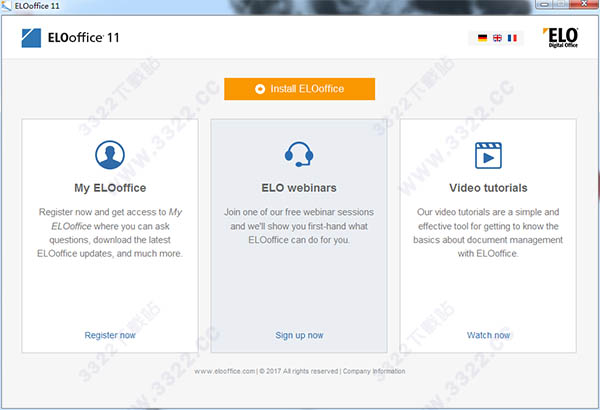Open www.elooffice.com footer link
Viewport: 600px width, 410px height.
tap(225, 371)
